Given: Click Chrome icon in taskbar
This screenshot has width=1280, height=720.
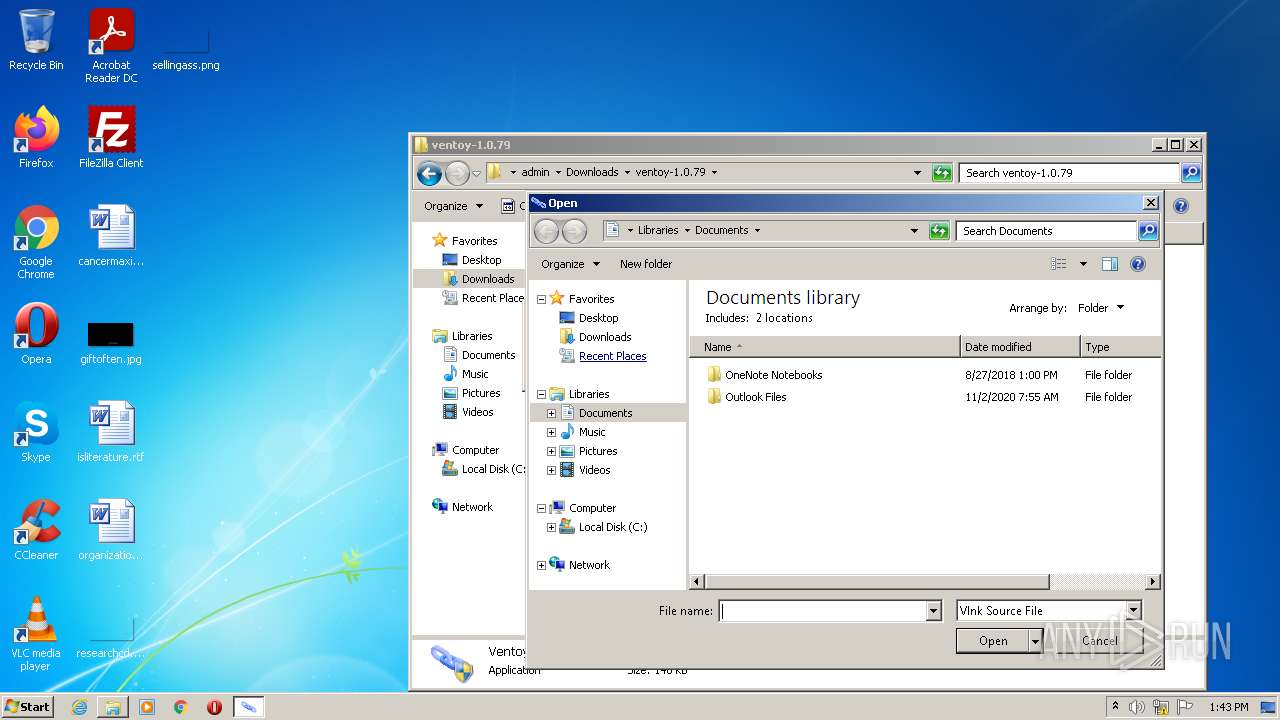Looking at the screenshot, I should pyautogui.click(x=181, y=707).
